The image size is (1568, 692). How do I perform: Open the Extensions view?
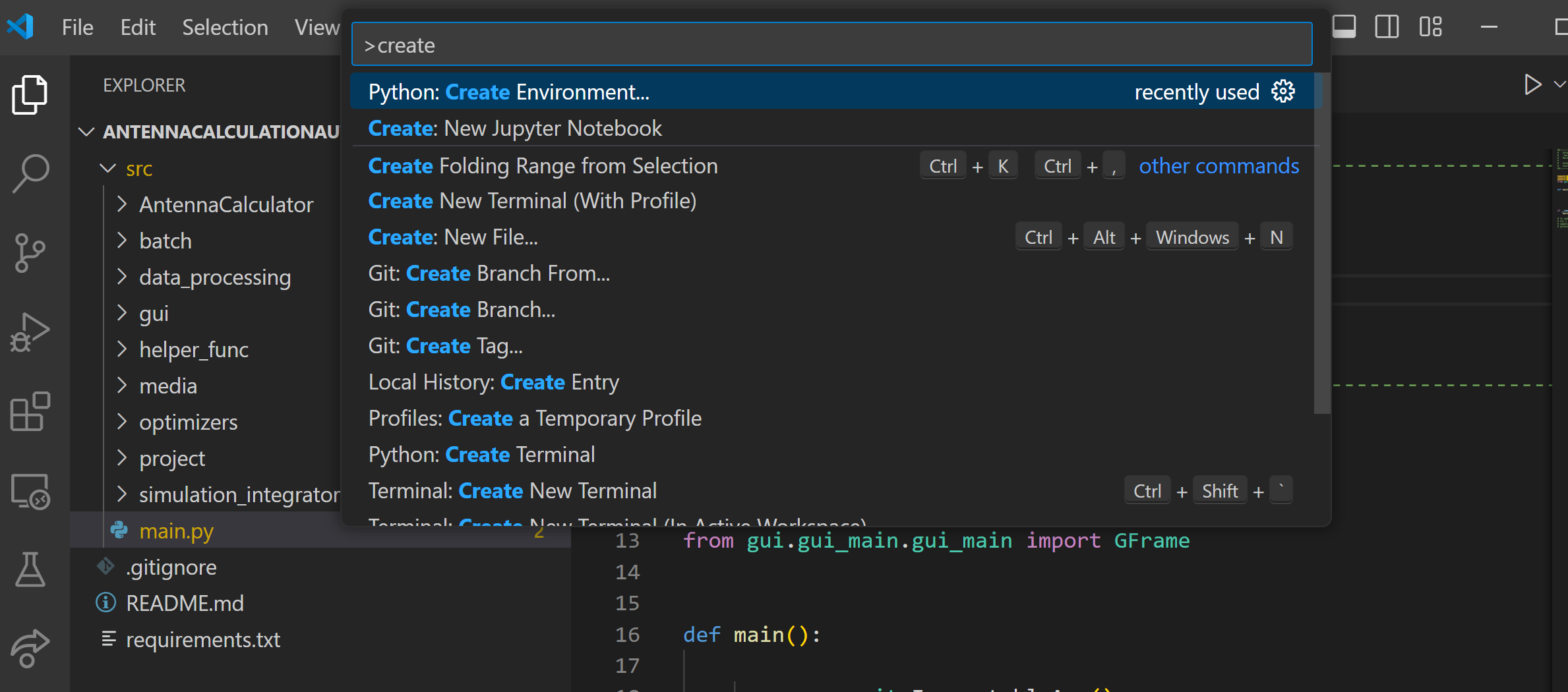[x=30, y=412]
